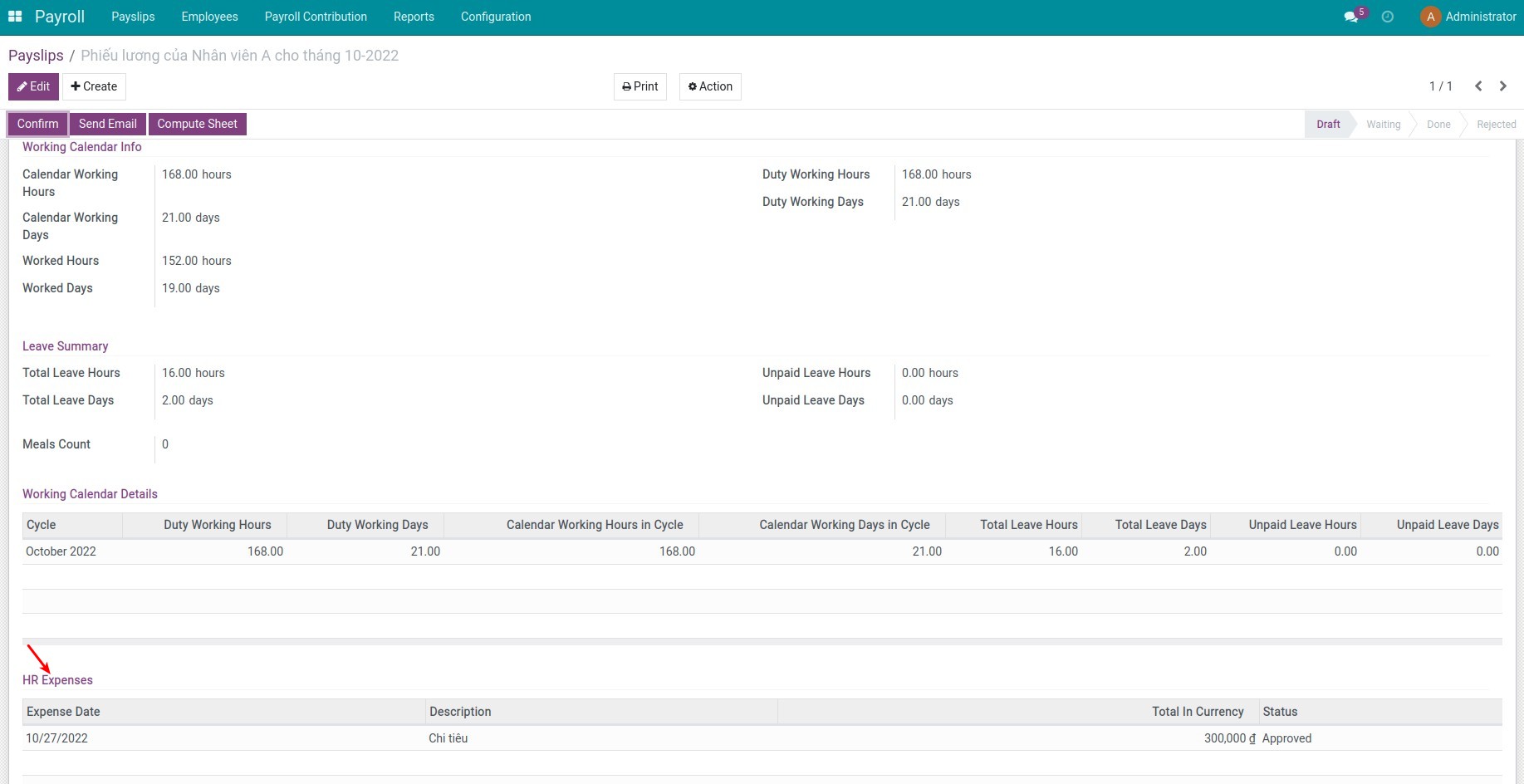The height and width of the screenshot is (784, 1524).
Task: Open the Payslips menu
Action: point(133,17)
